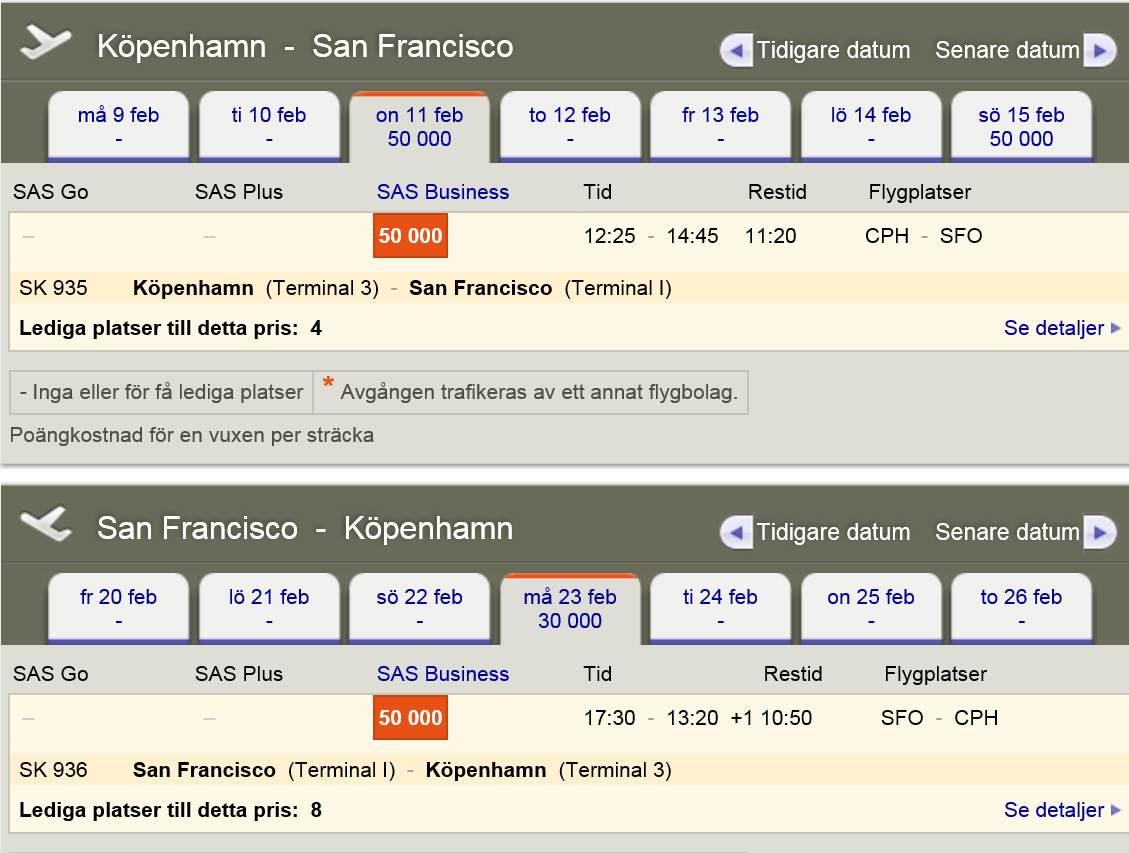
Task: Select the on 11 feb date tab
Action: point(419,126)
